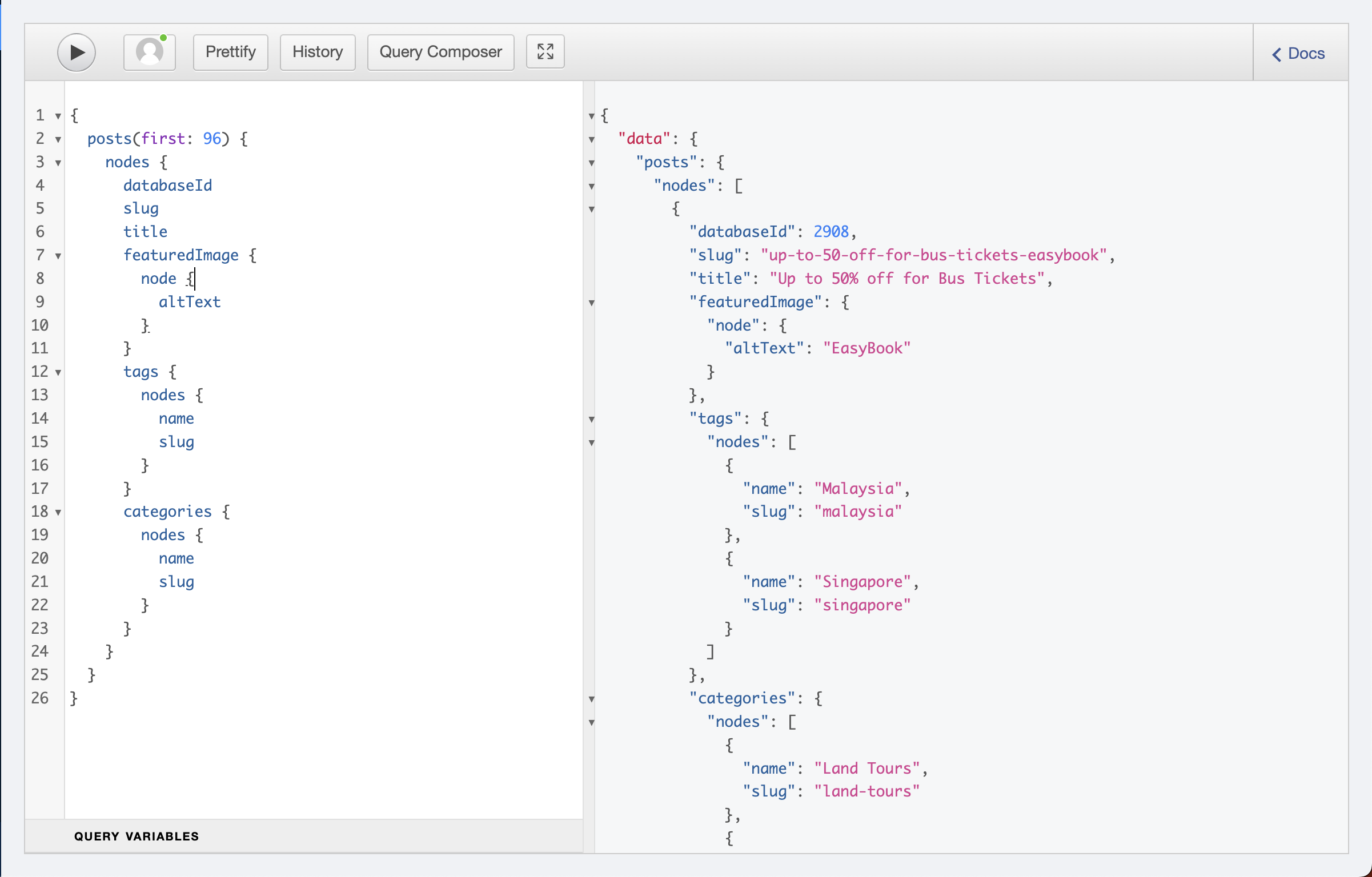
Task: Click the number 96 in posts argument
Action: (x=212, y=139)
